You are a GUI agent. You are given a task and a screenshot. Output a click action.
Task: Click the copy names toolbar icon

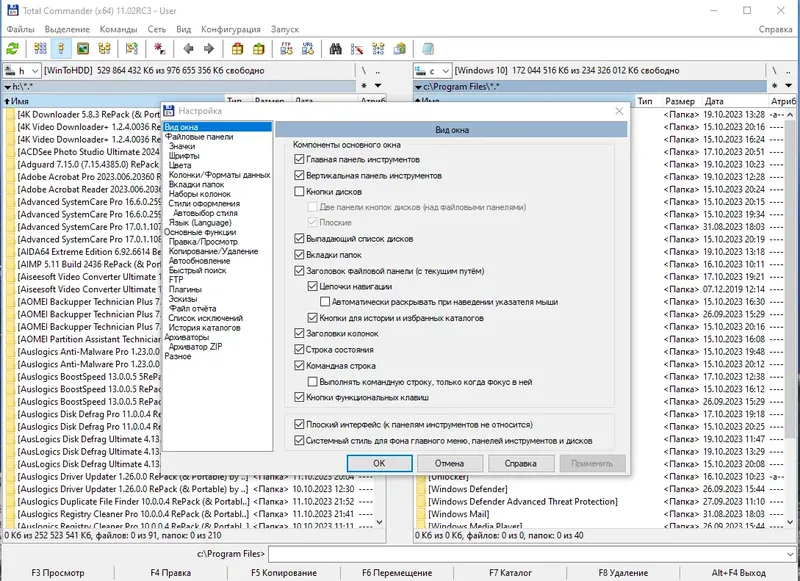click(399, 49)
